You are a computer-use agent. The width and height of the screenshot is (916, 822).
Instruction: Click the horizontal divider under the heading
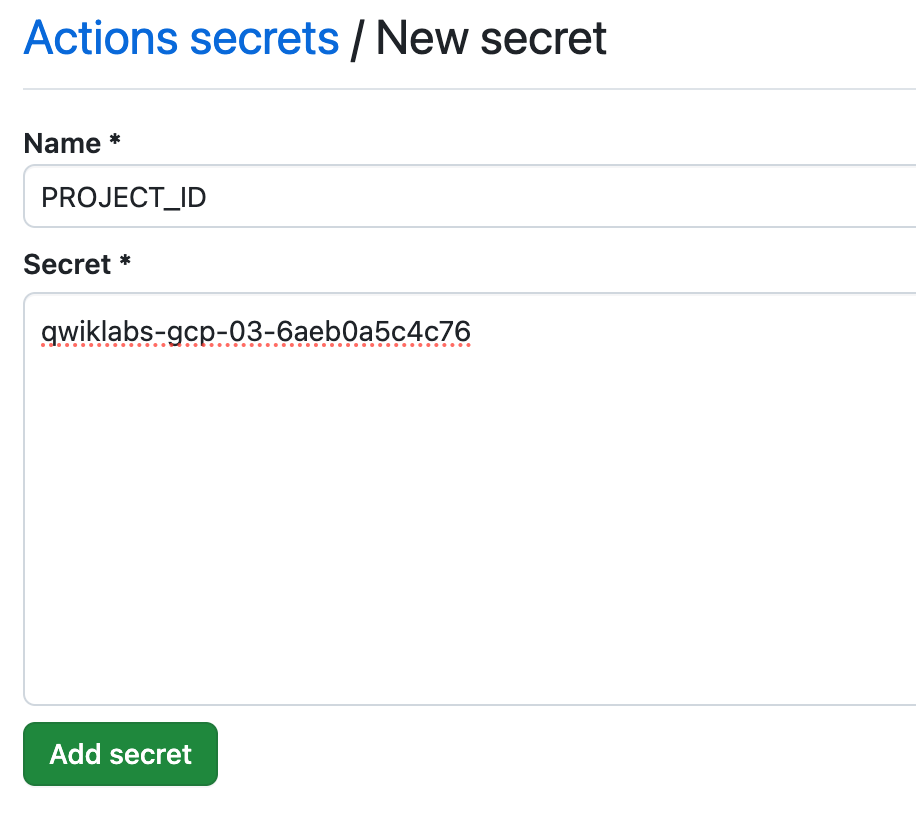(x=468, y=89)
